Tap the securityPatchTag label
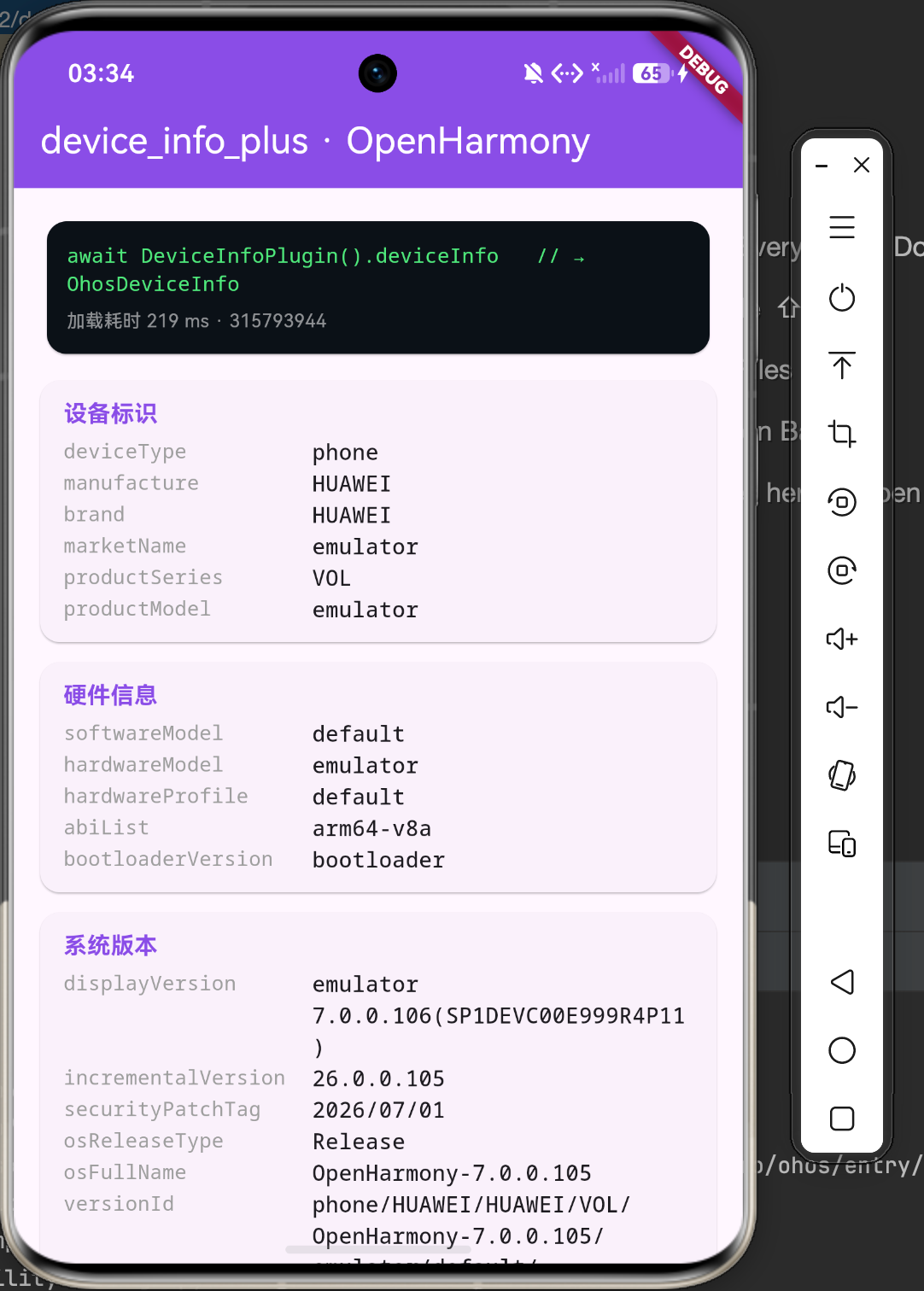924x1291 pixels. pyautogui.click(x=161, y=1109)
